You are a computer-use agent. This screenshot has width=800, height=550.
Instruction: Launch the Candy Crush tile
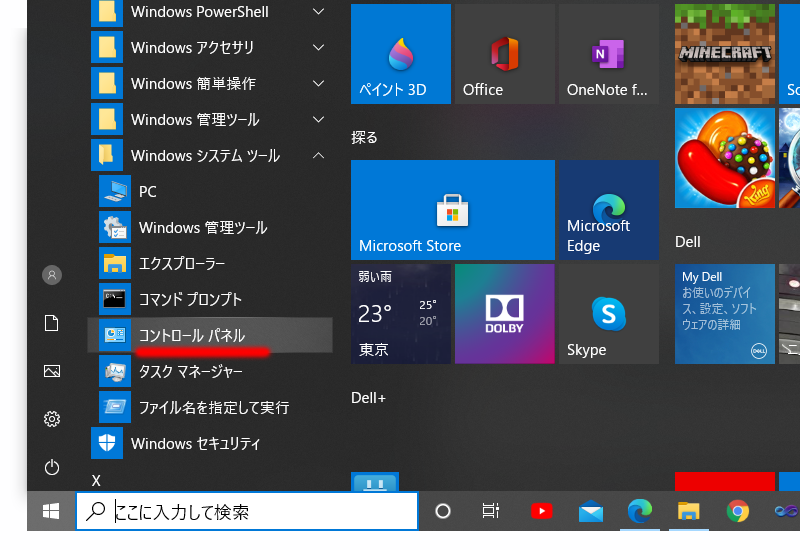pyautogui.click(x=724, y=158)
